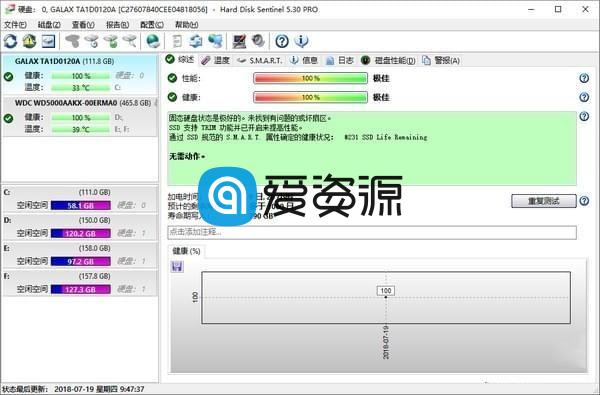600x395 pixels.
Task: Click the comment input field
Action: pyautogui.click(x=372, y=232)
